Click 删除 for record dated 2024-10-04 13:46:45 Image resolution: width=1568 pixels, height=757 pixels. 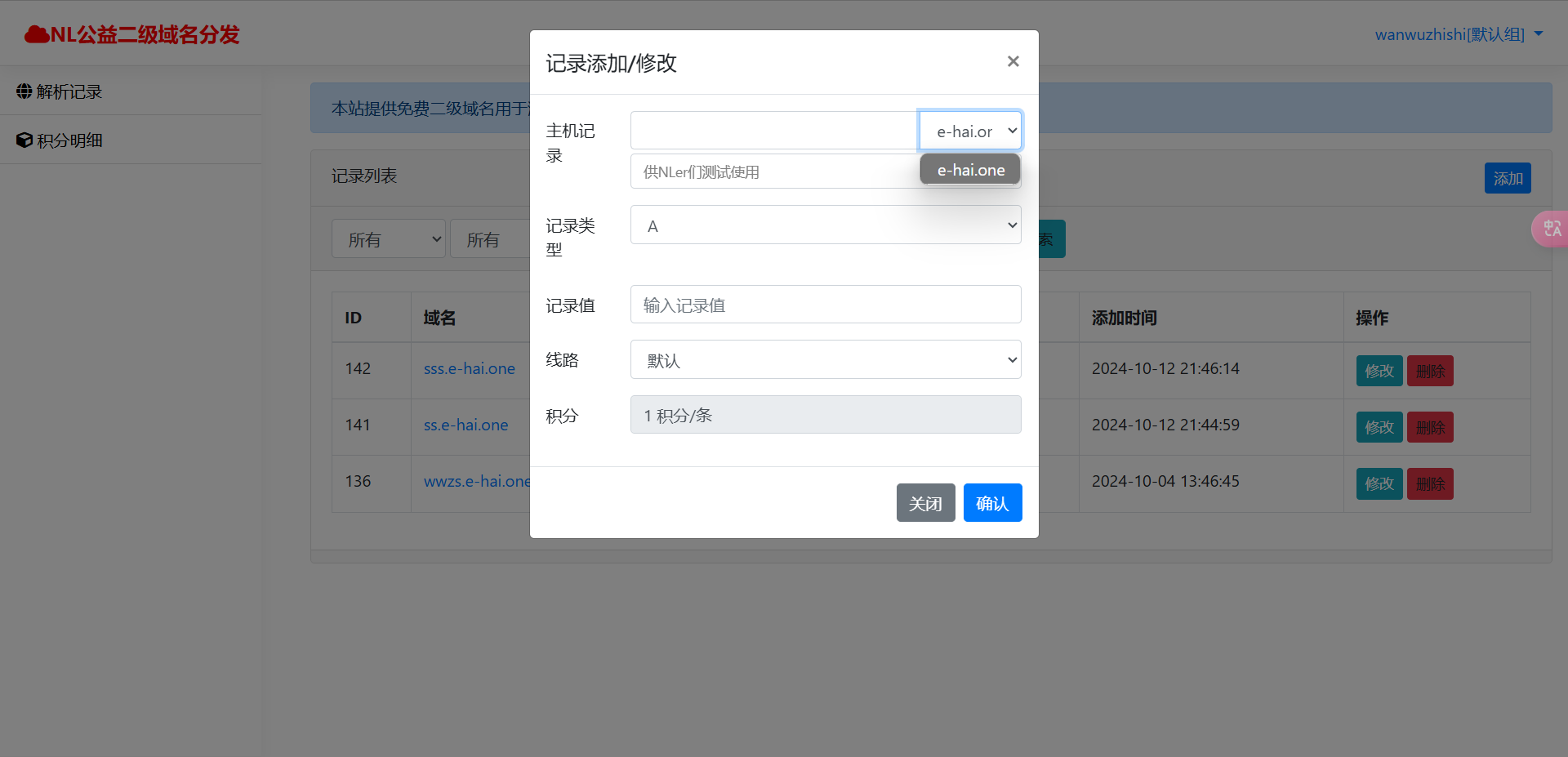1429,483
